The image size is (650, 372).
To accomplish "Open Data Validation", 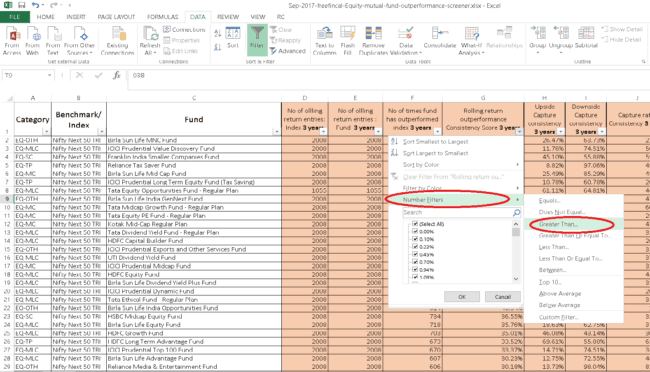I will (x=406, y=41).
